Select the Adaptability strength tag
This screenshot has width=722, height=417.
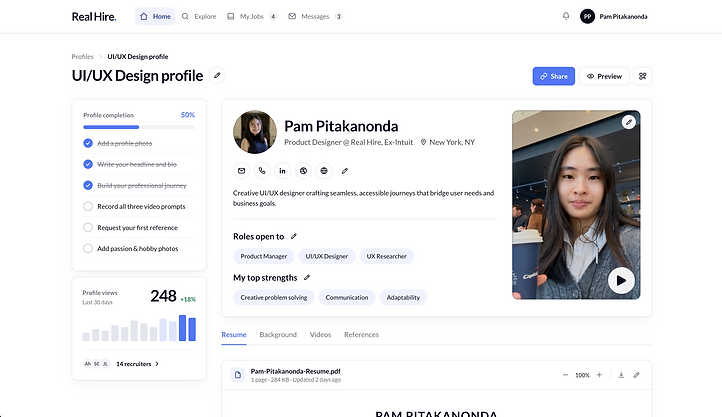pyautogui.click(x=403, y=297)
